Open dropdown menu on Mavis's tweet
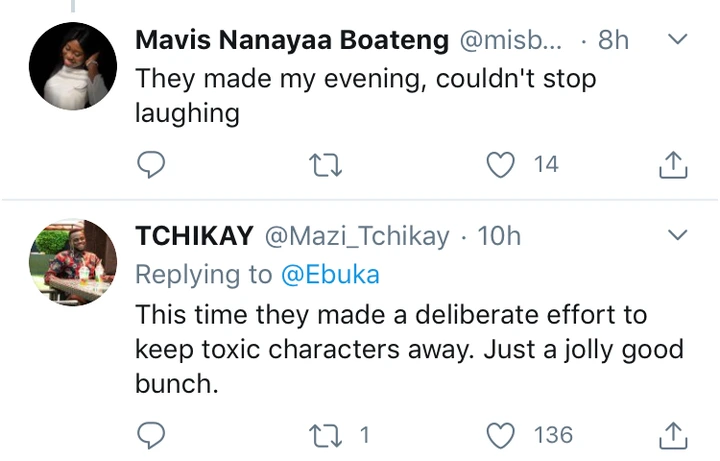The width and height of the screenshot is (720, 461). pyautogui.click(x=677, y=41)
